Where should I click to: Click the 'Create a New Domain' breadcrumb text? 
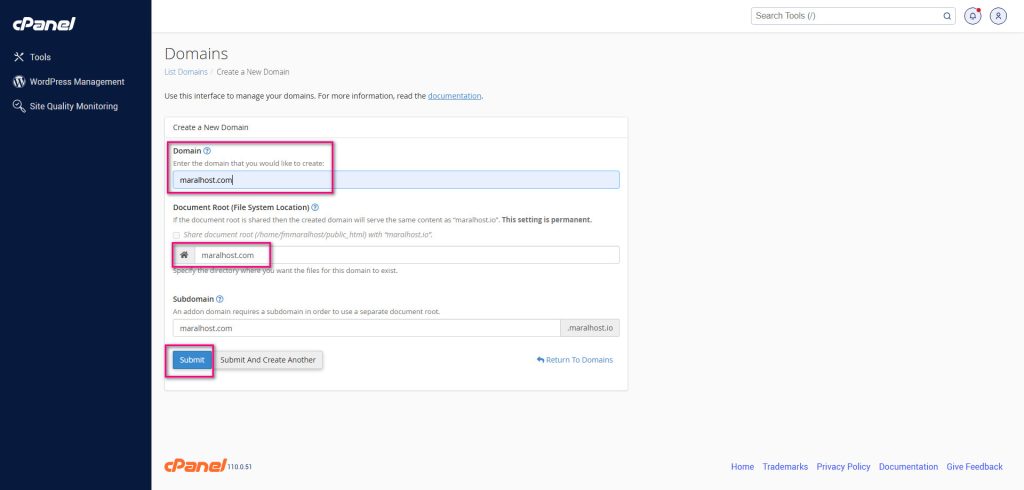(253, 72)
